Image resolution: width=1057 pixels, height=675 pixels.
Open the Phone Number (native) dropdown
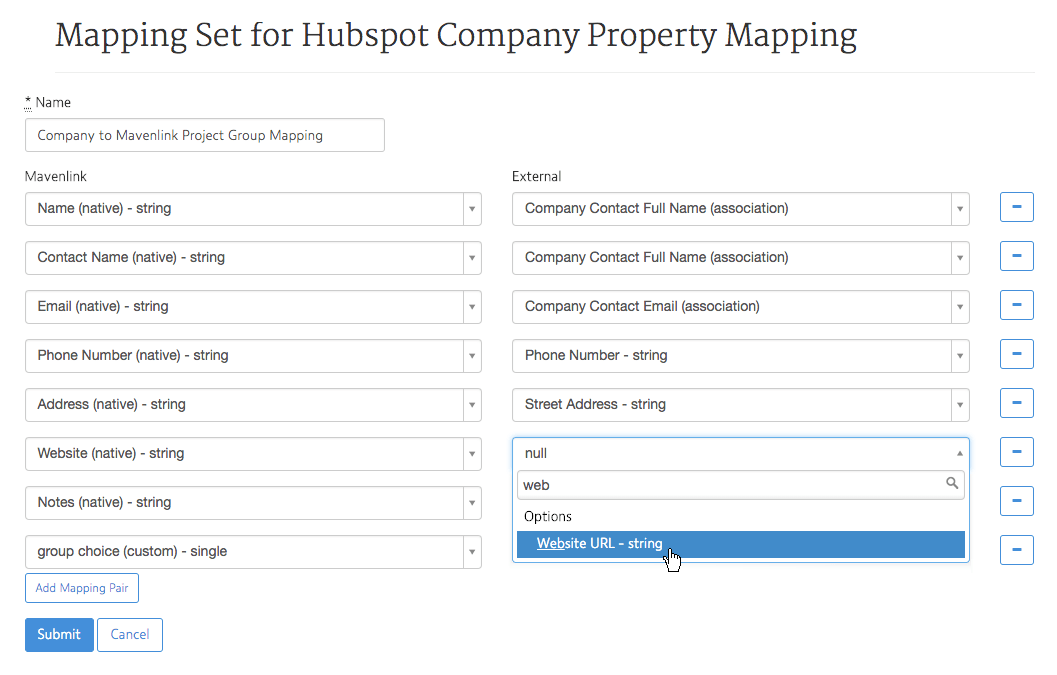253,356
